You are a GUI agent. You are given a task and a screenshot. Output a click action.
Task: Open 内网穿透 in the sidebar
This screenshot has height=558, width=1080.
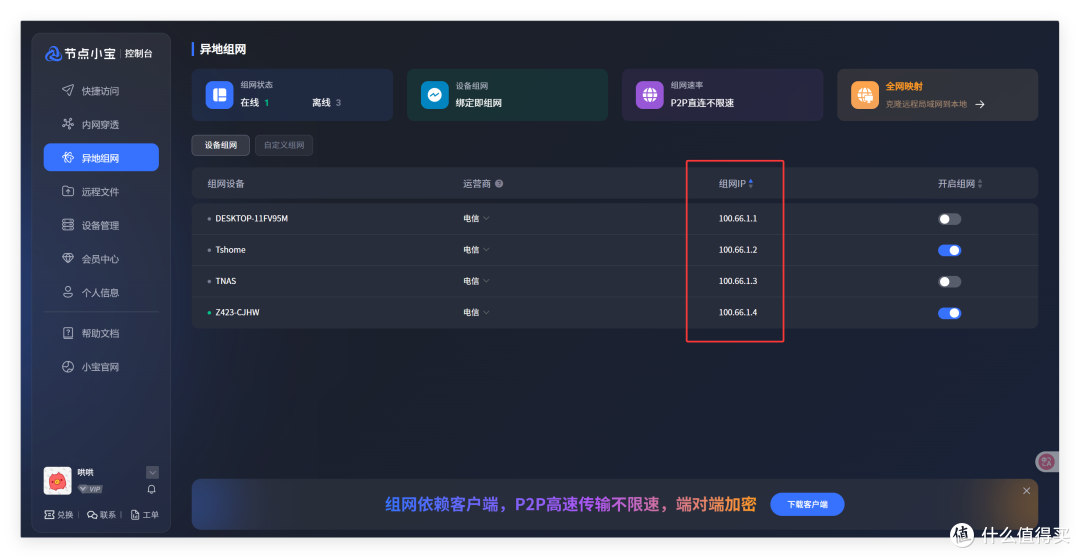101,124
